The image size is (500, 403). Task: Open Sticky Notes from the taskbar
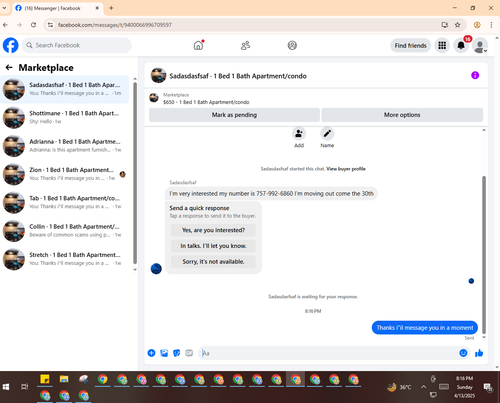tap(45, 379)
